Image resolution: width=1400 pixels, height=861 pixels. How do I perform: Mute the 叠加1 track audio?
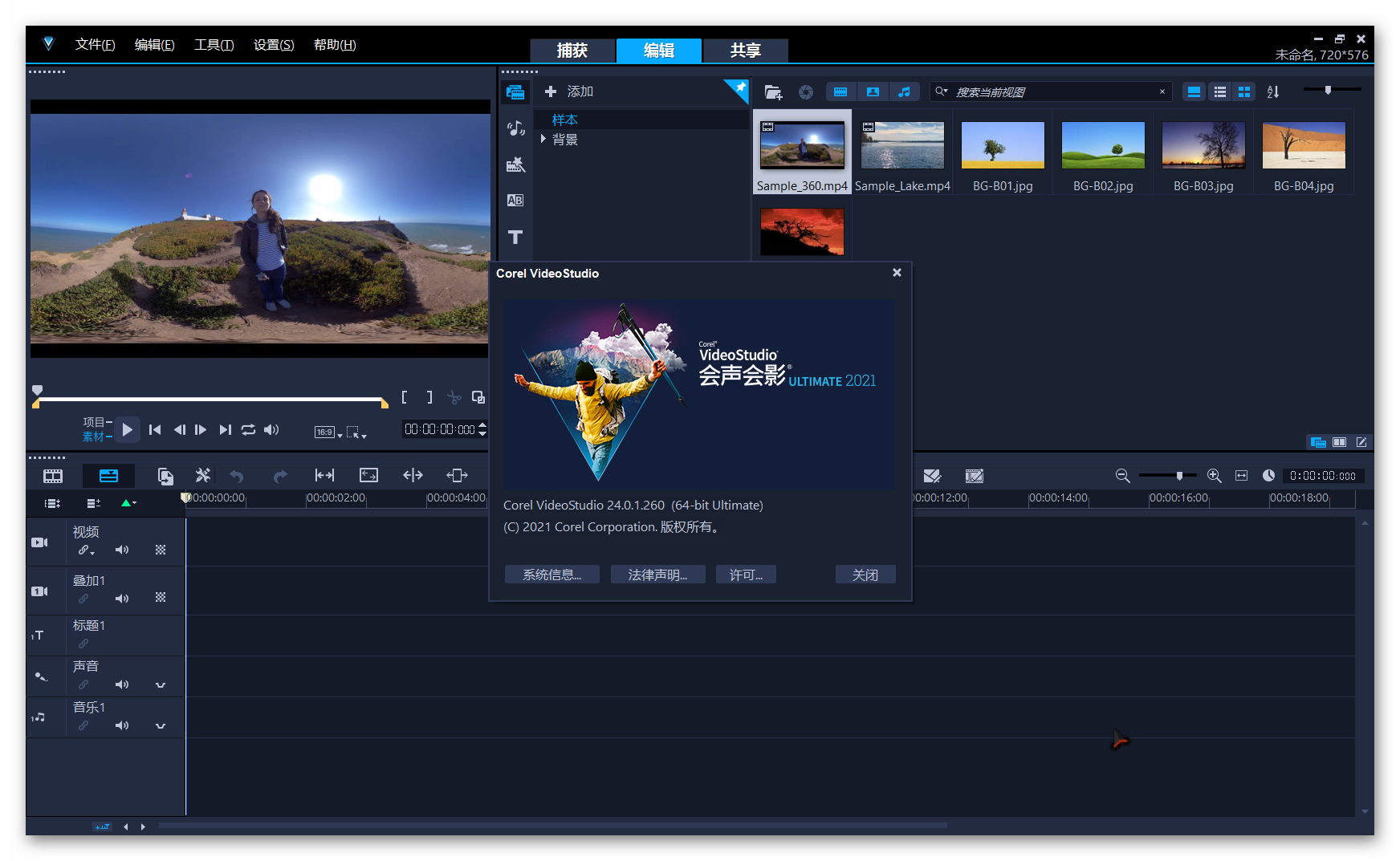[122, 599]
